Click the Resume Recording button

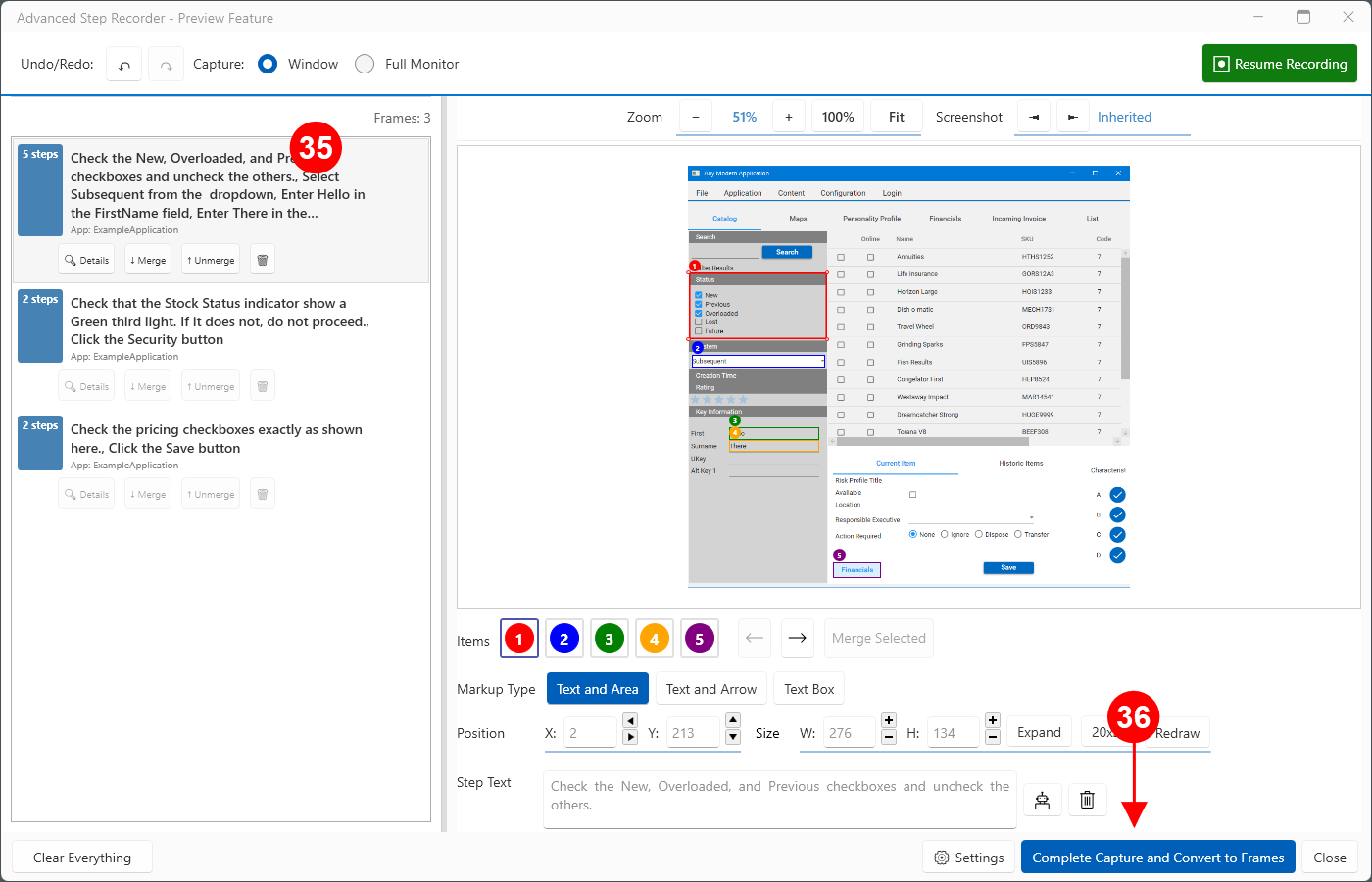tap(1280, 64)
